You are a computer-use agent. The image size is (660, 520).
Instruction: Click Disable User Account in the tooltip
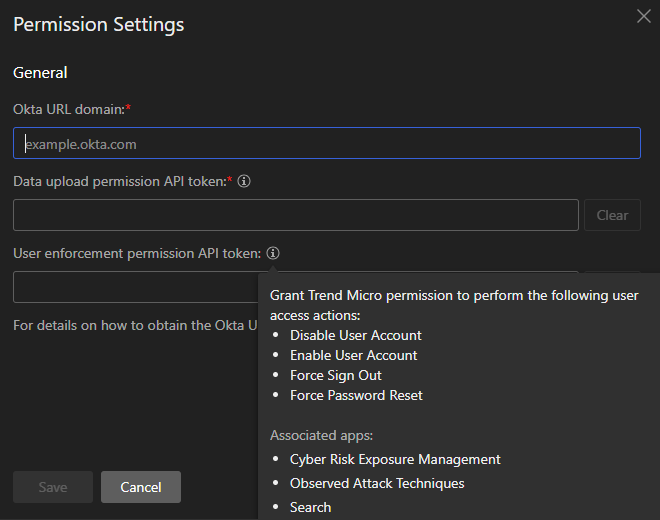pyautogui.click(x=355, y=335)
